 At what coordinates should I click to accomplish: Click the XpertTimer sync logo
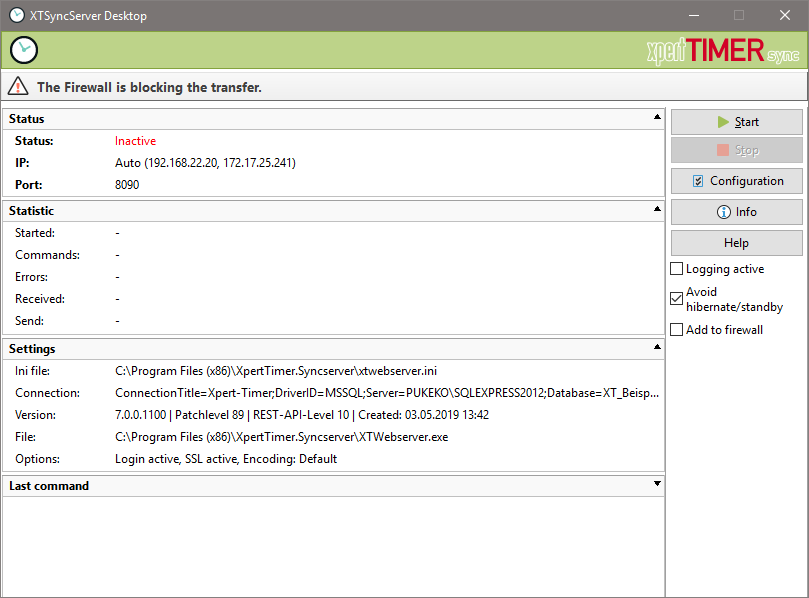coord(723,51)
